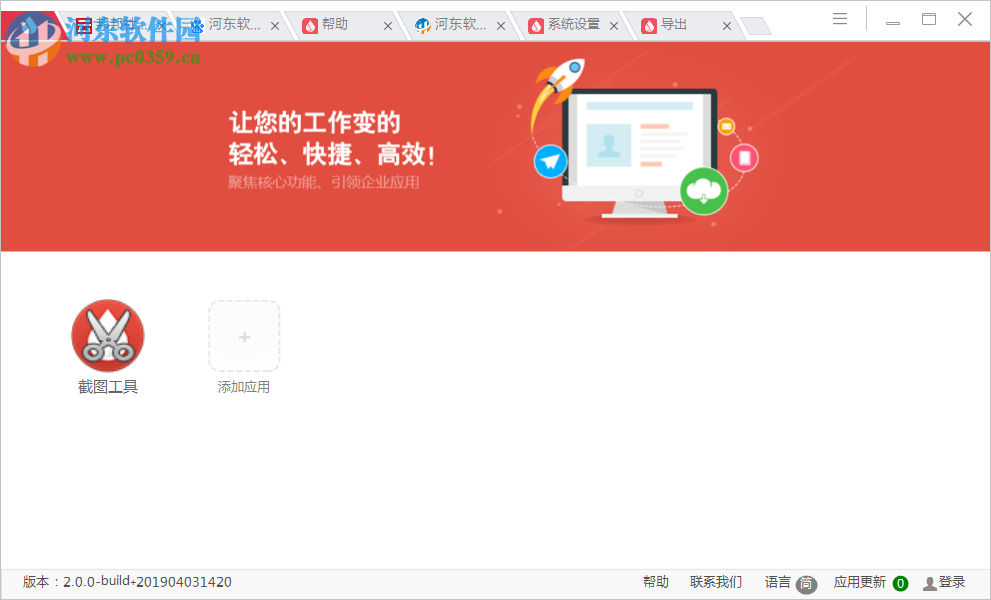Switch to the 系统设置 tab
The width and height of the screenshot is (991, 600).
(575, 25)
